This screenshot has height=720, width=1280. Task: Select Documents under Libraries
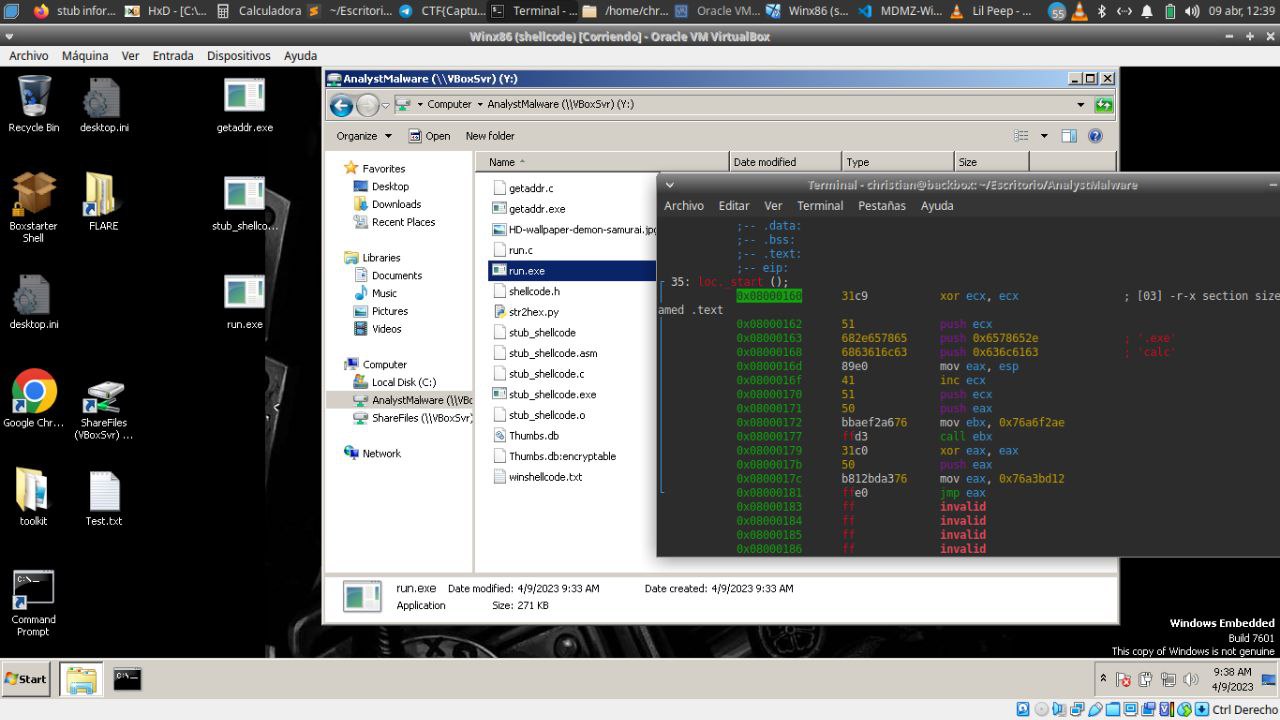(397, 276)
